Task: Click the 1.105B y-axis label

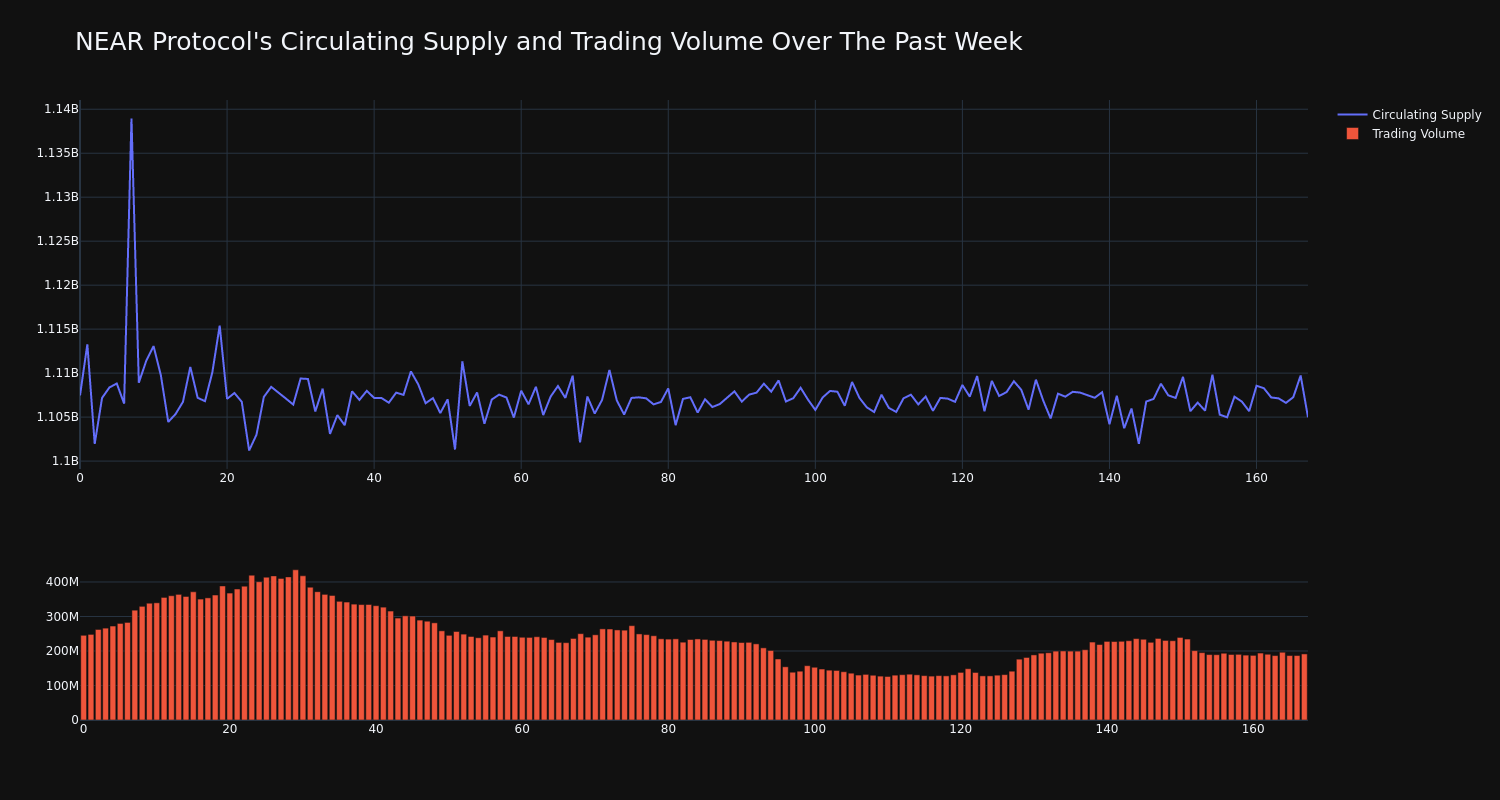Action: pyautogui.click(x=57, y=417)
